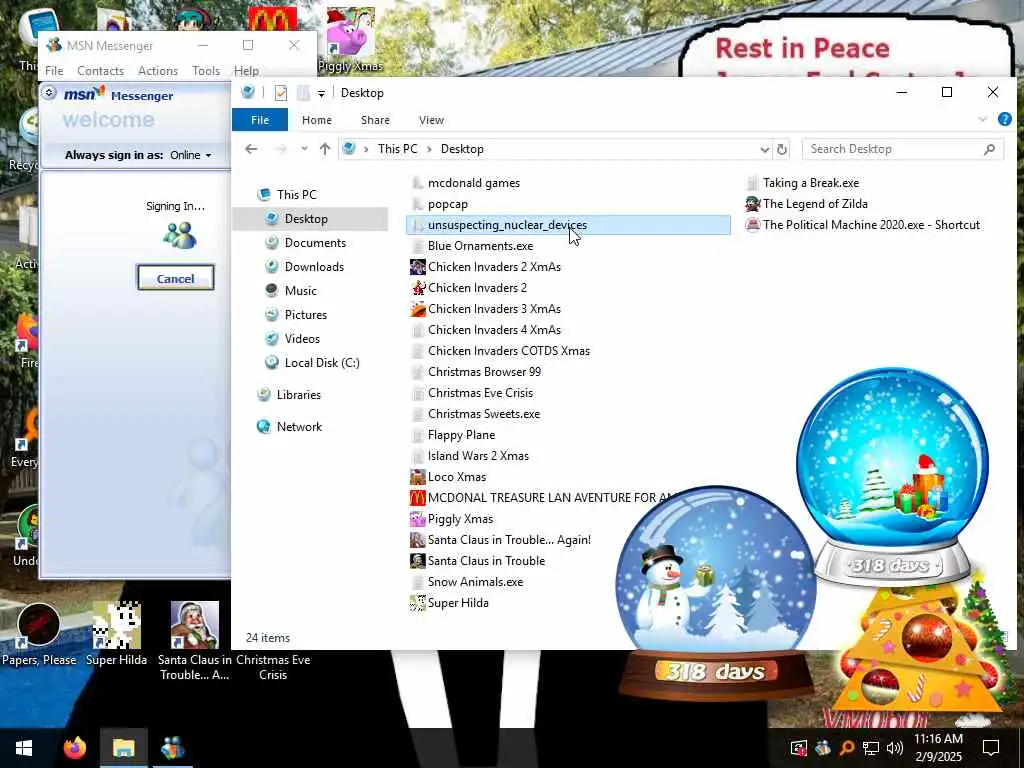Image resolution: width=1024 pixels, height=768 pixels.
Task: Click the Explorer help question mark icon
Action: click(x=1004, y=119)
